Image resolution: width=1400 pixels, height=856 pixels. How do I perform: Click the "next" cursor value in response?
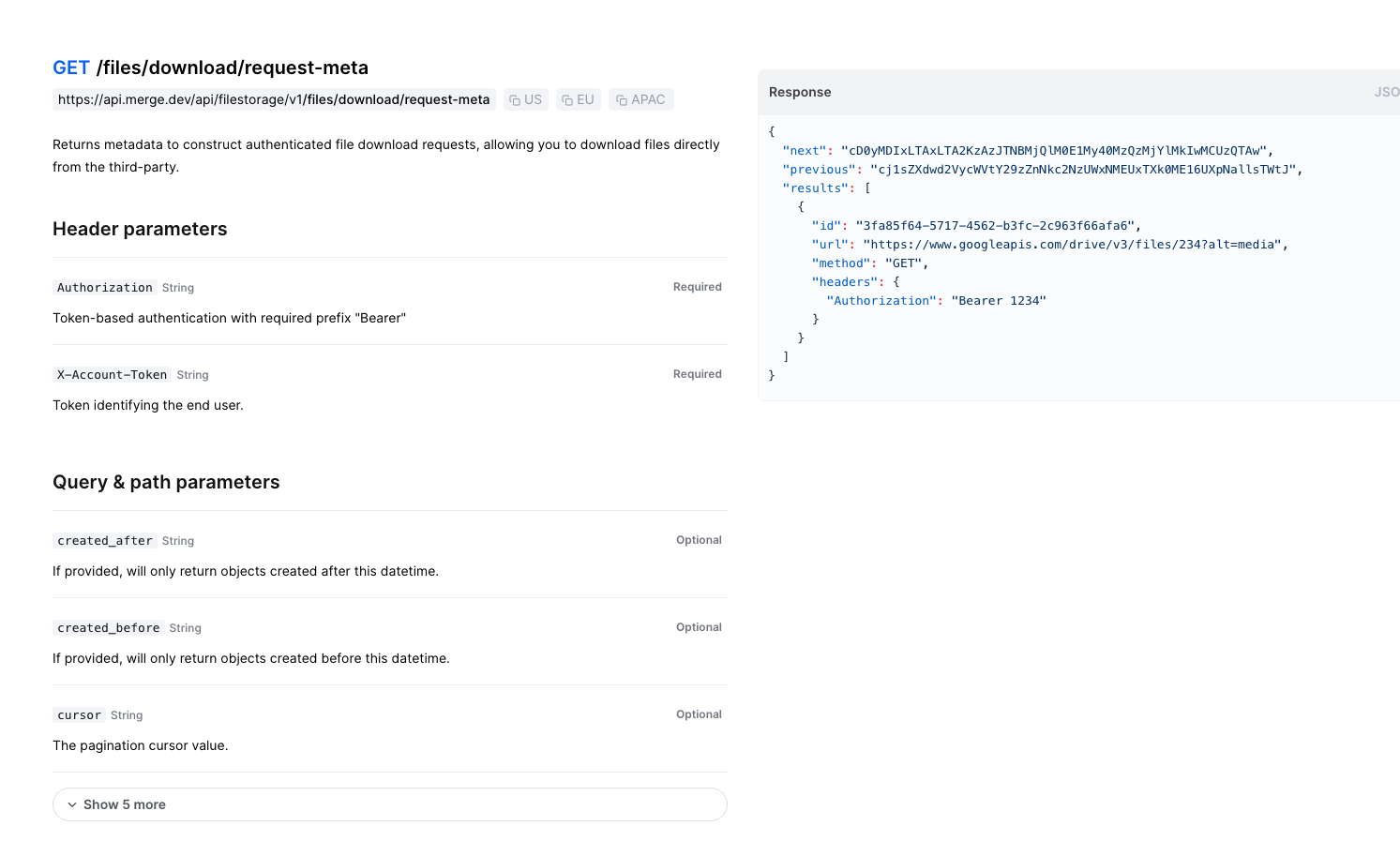(1056, 151)
